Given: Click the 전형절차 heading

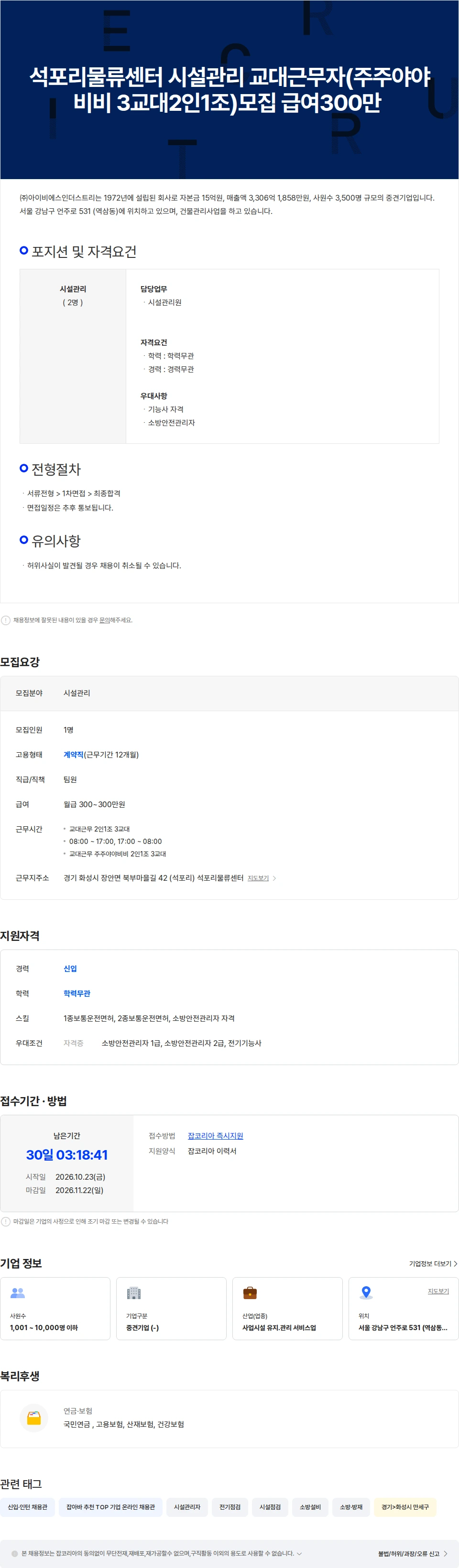Looking at the screenshot, I should pos(56,469).
